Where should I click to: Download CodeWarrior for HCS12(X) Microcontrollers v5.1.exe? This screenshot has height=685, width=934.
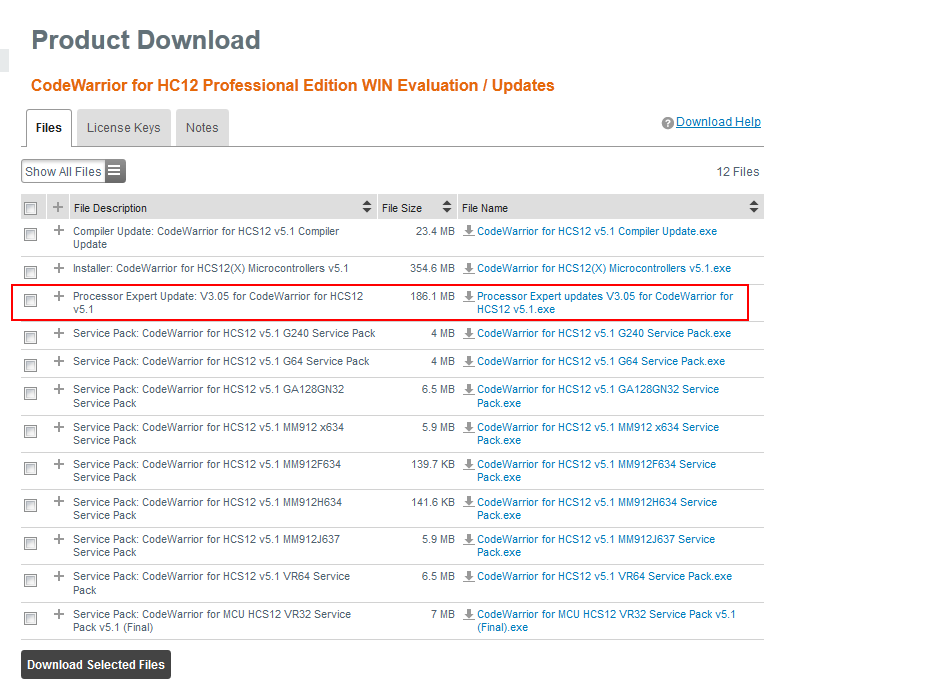(x=604, y=268)
